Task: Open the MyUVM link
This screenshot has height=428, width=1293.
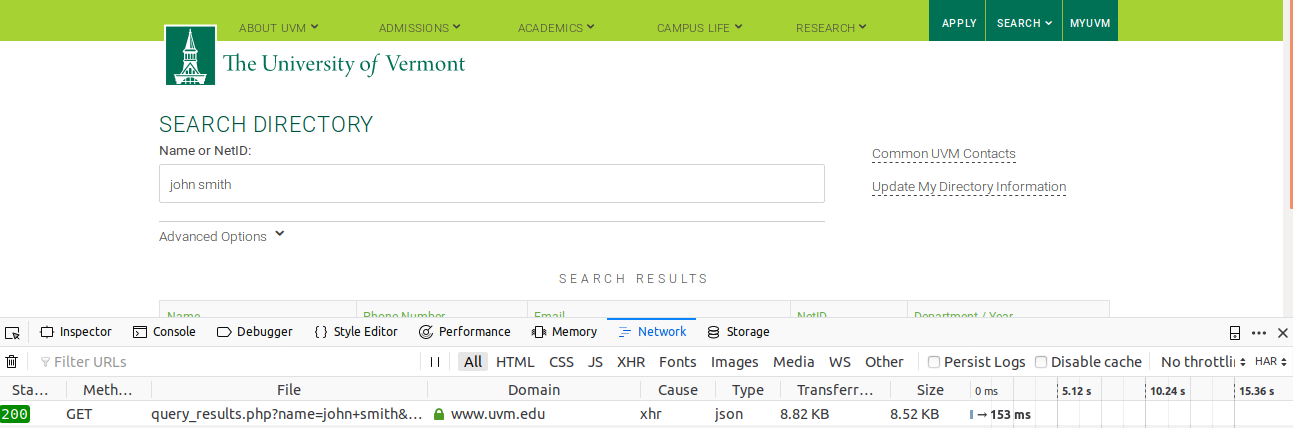Action: tap(1090, 23)
